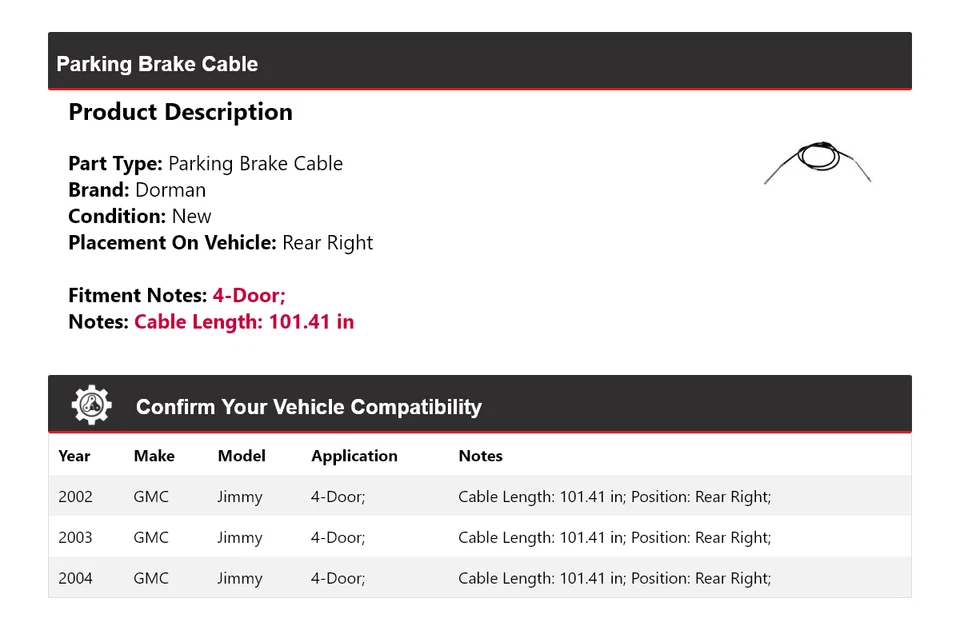Click the Condition: New line
This screenshot has height=630, width=960.
coord(140,216)
